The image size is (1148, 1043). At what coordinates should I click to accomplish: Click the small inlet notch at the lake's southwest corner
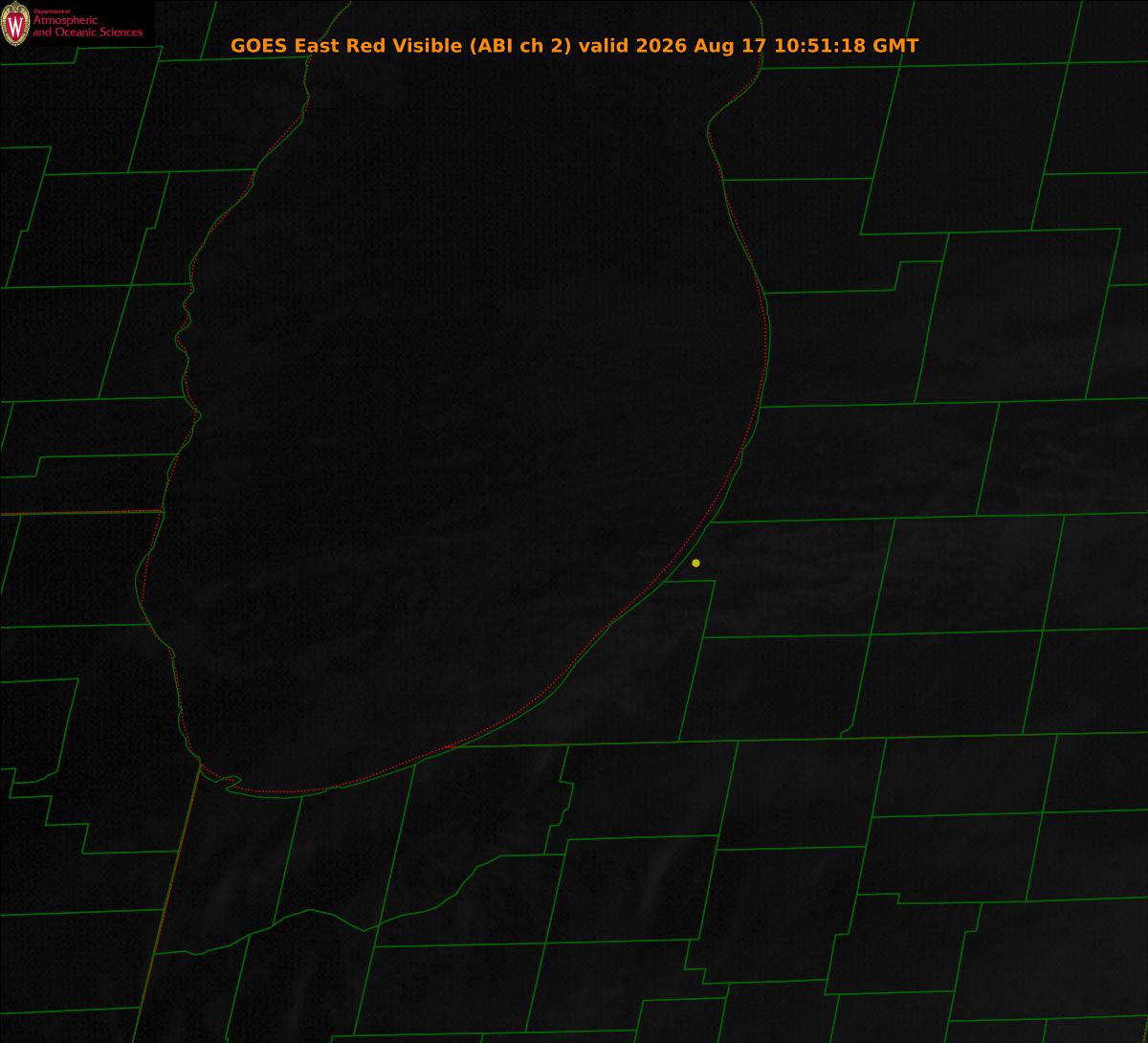[231, 782]
